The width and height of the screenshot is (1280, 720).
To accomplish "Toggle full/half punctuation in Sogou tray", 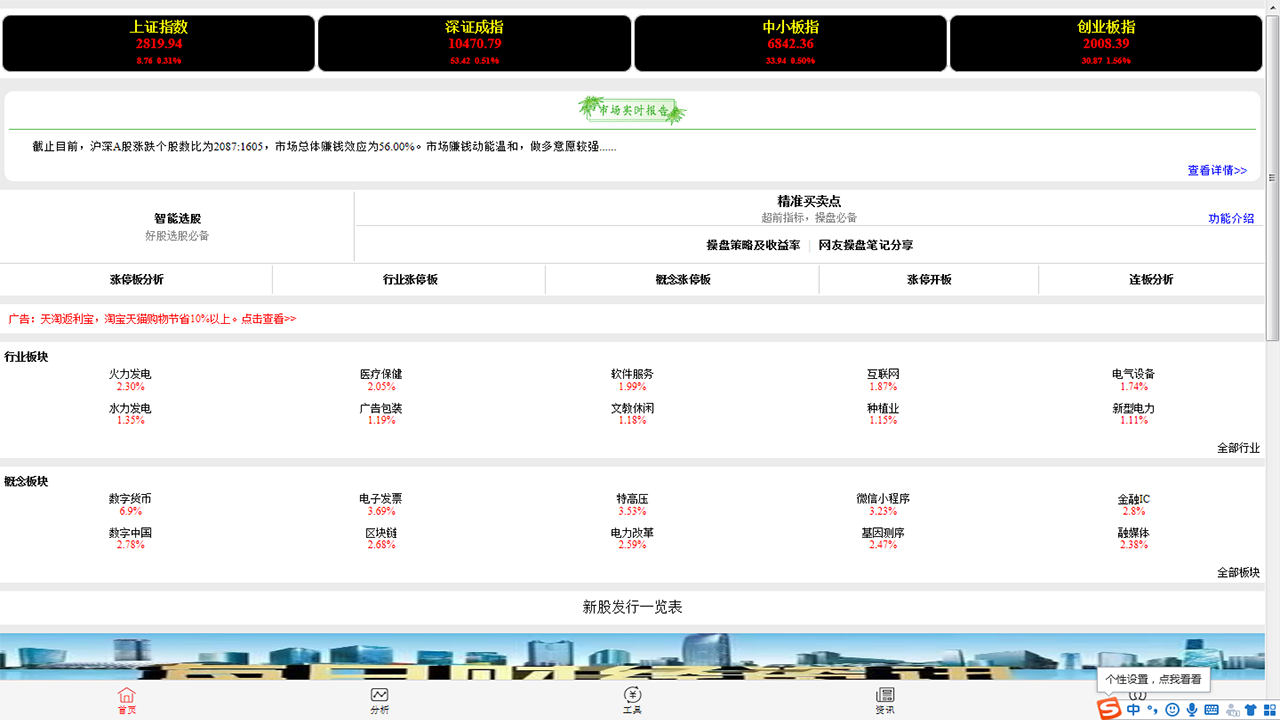I will (x=1152, y=709).
